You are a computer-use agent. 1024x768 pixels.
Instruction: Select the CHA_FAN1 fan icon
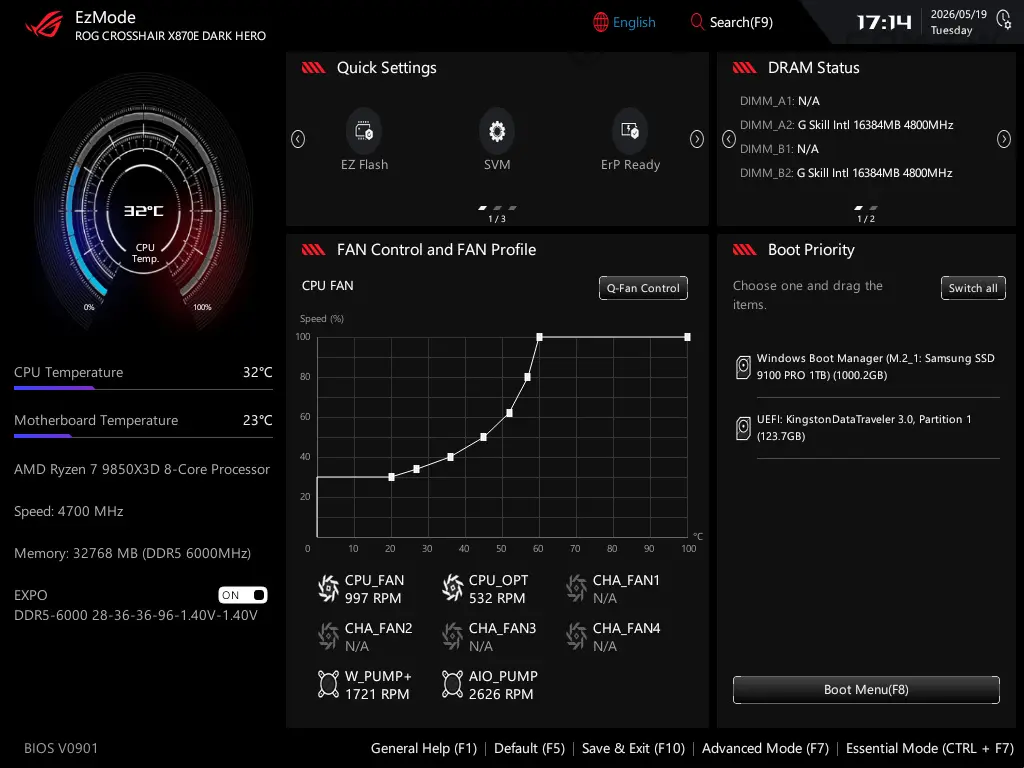pos(577,588)
